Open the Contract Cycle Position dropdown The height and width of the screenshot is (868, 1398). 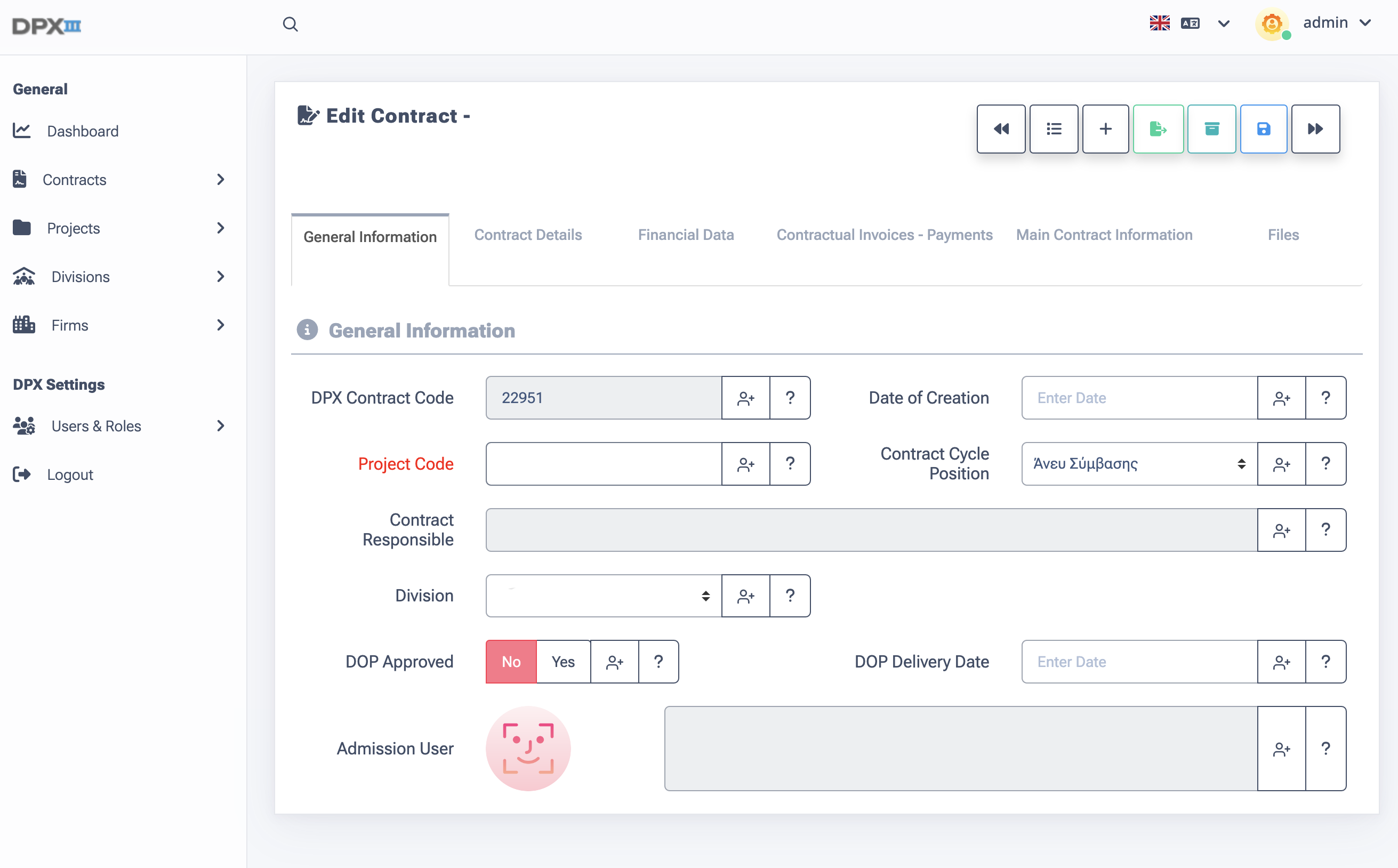point(1139,463)
